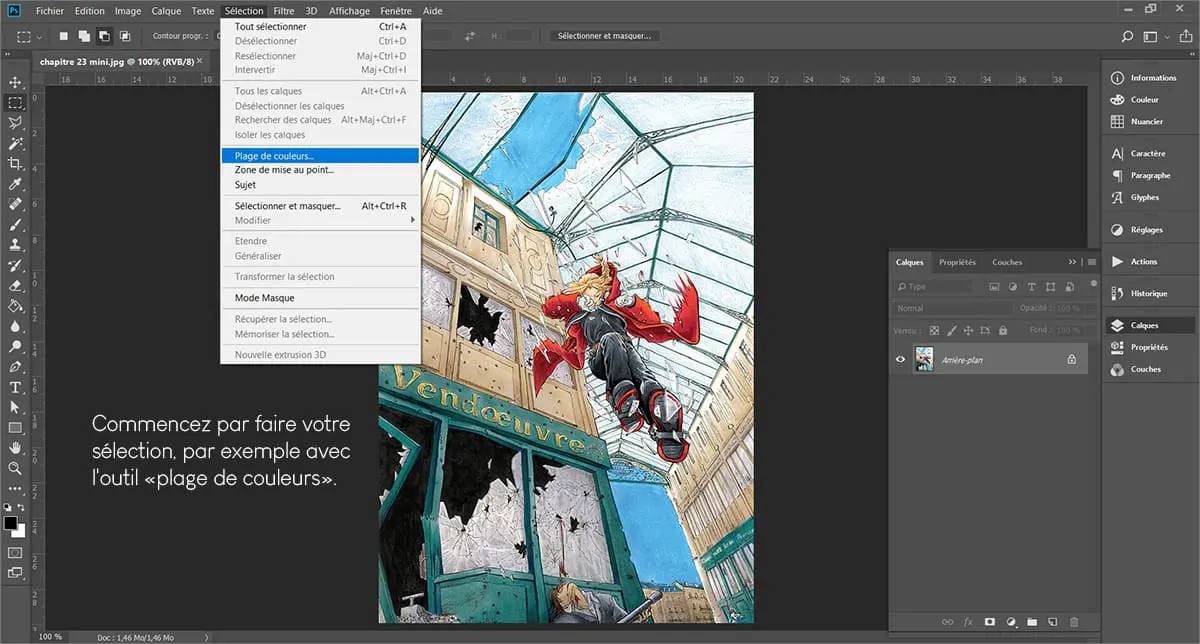This screenshot has height=644, width=1200.
Task: Open the Informations panel
Action: [x=1150, y=78]
